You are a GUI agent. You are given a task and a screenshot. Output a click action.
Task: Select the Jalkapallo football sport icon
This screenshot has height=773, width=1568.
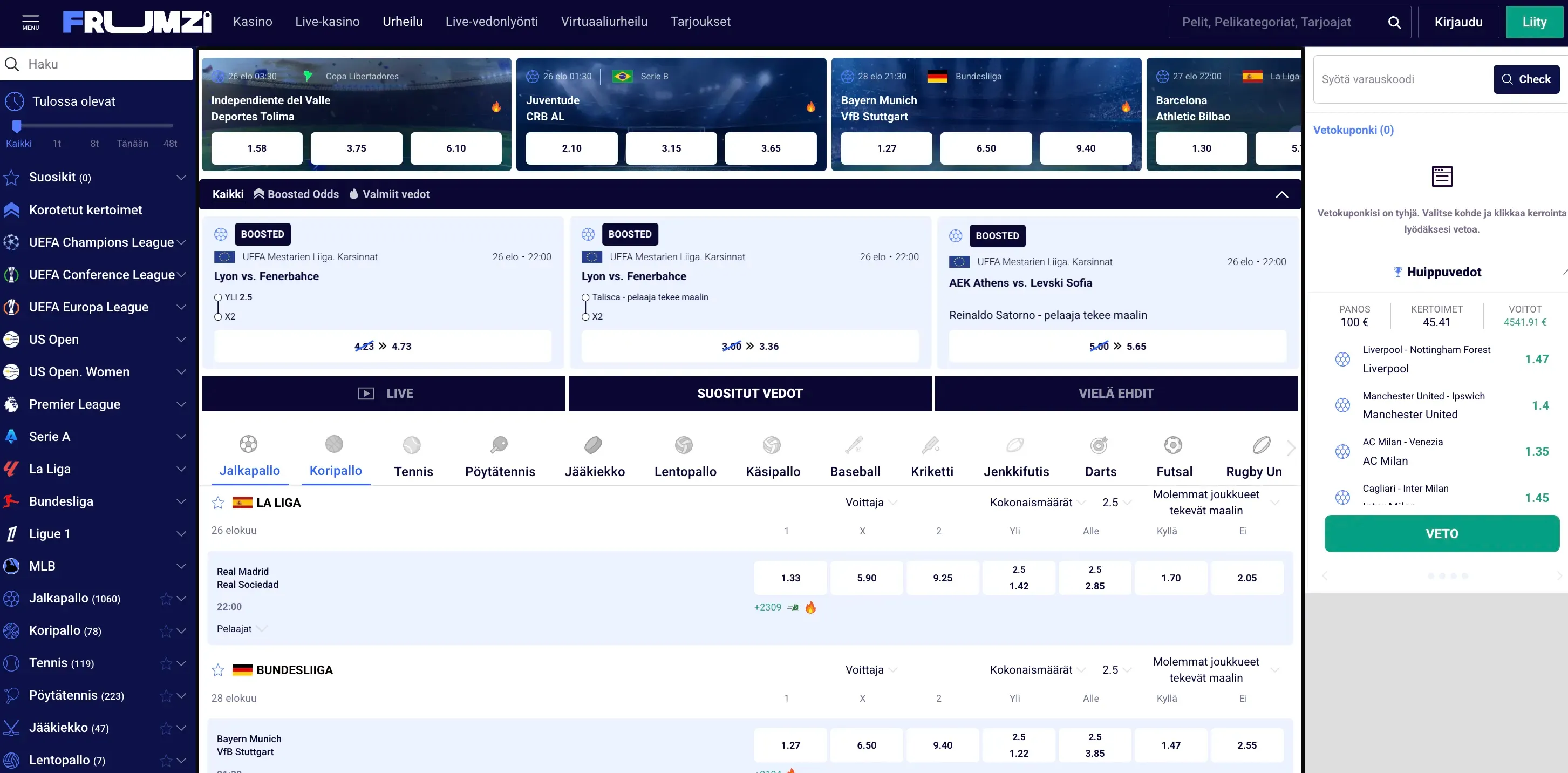tap(248, 444)
